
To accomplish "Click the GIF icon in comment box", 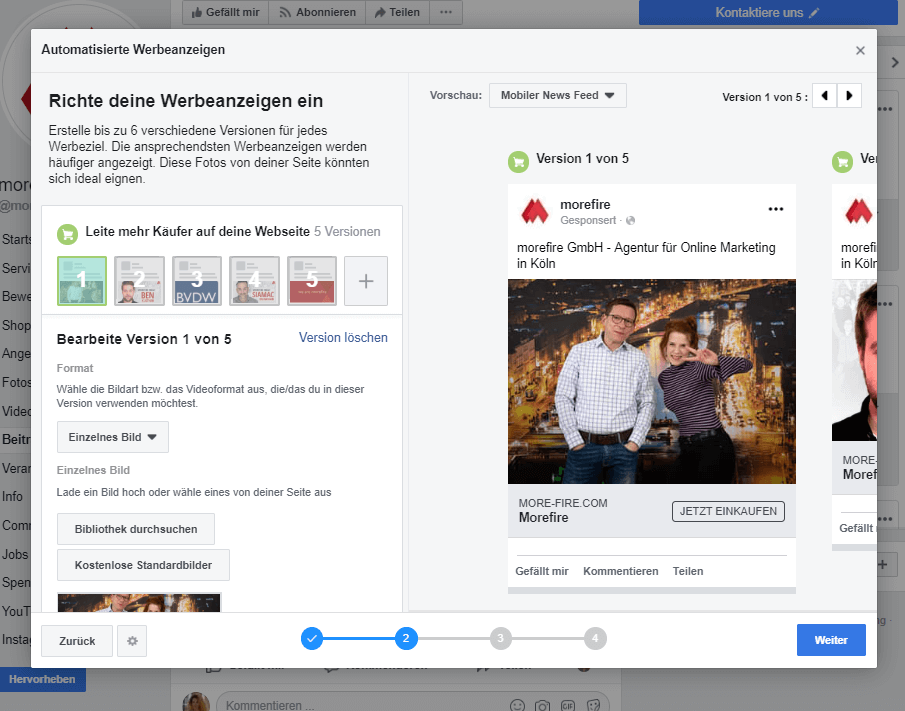I will (568, 706).
